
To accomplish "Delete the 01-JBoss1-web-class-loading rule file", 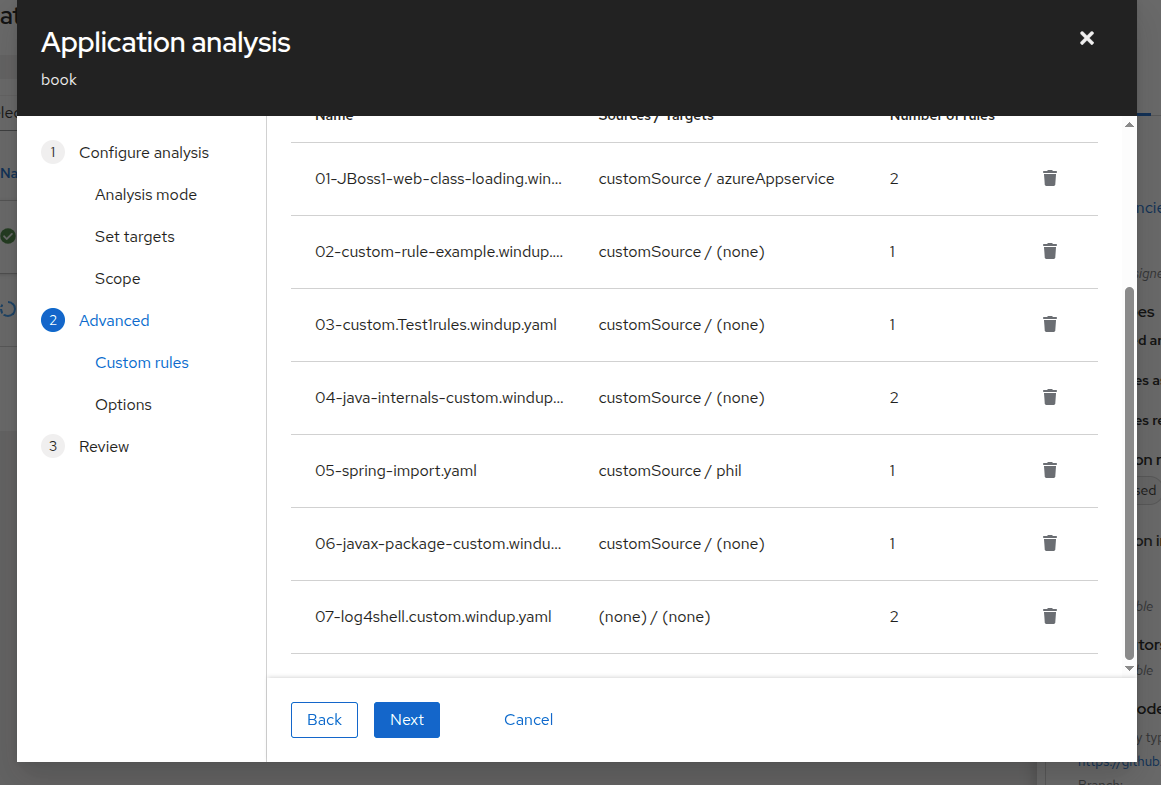I will tap(1049, 178).
